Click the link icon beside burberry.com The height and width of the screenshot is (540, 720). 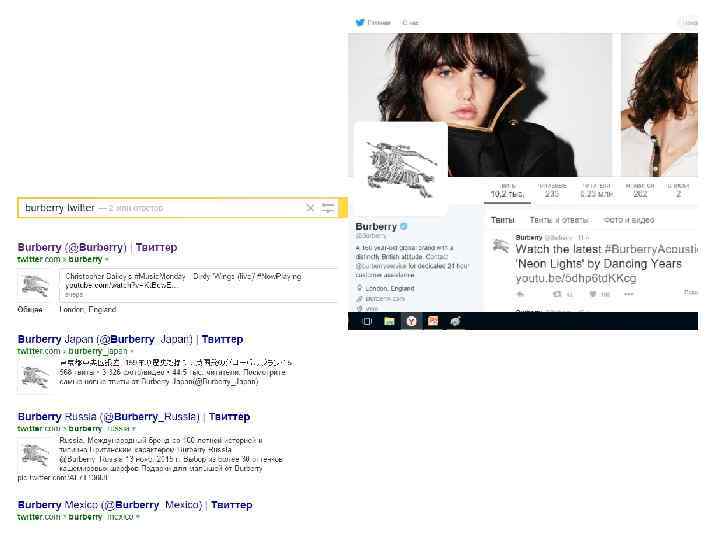(360, 298)
